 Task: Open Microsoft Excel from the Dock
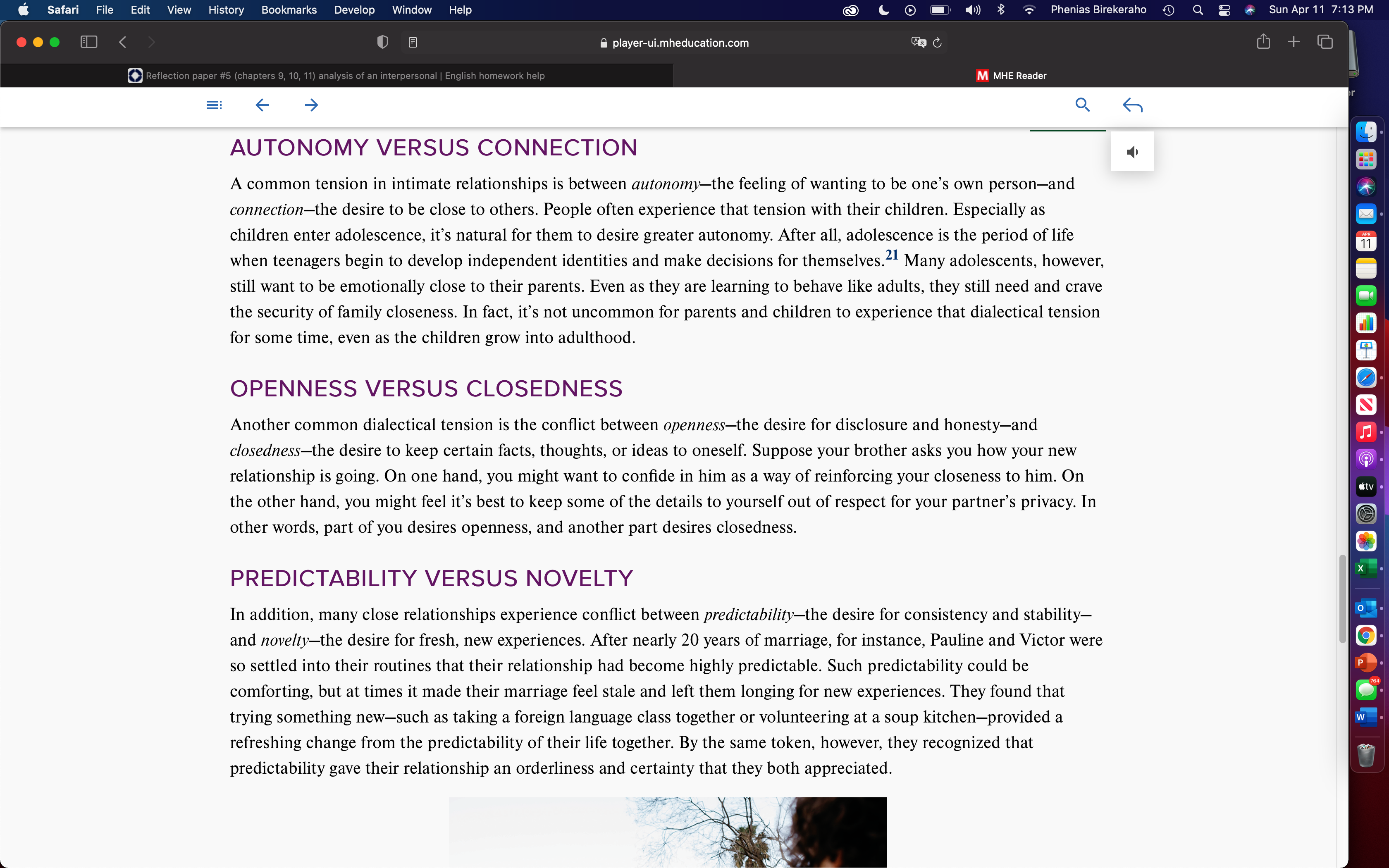point(1366,568)
